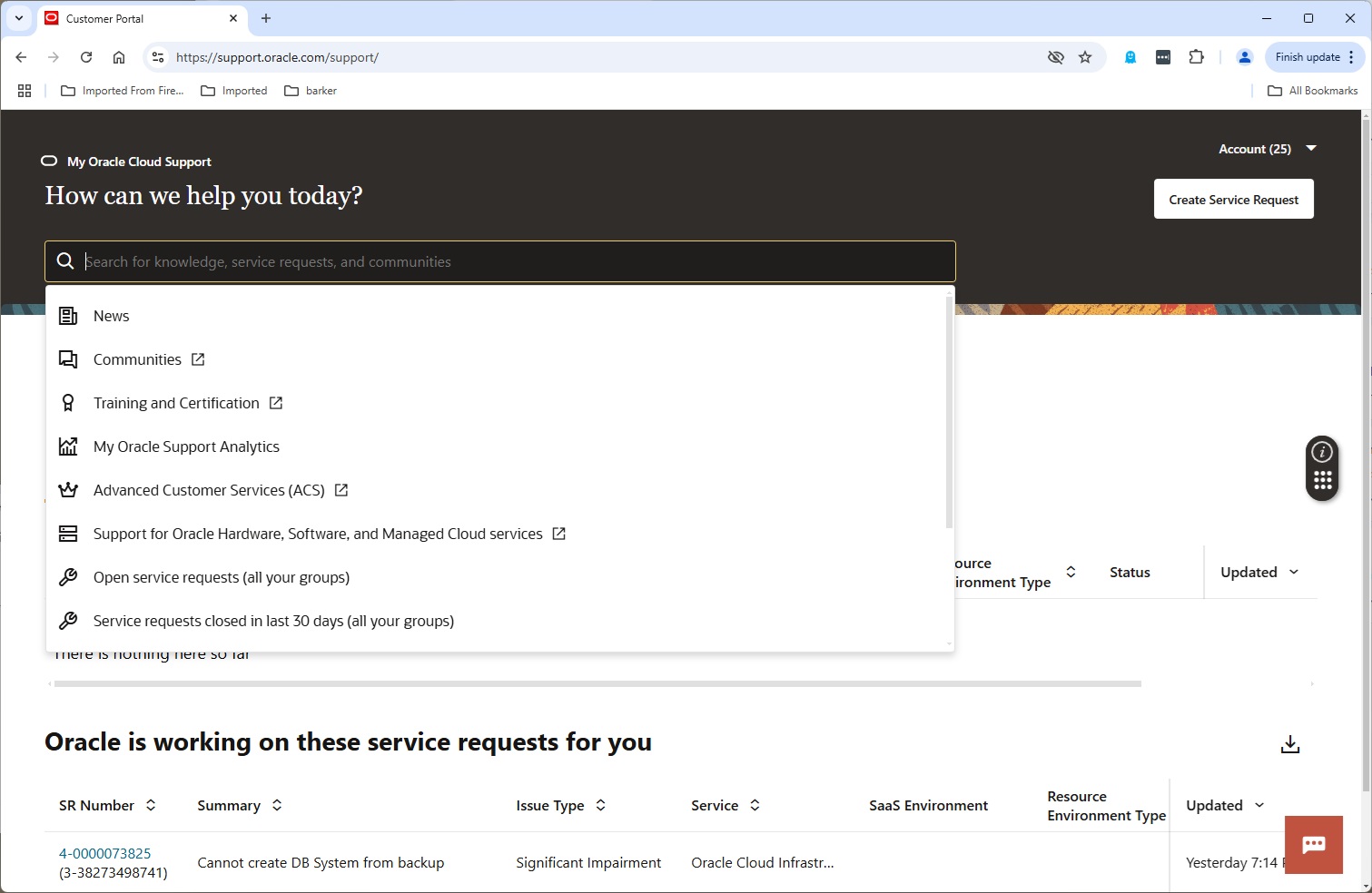Click the search magnifier icon
Screen dimensions: 1372x893
pyautogui.click(x=65, y=261)
